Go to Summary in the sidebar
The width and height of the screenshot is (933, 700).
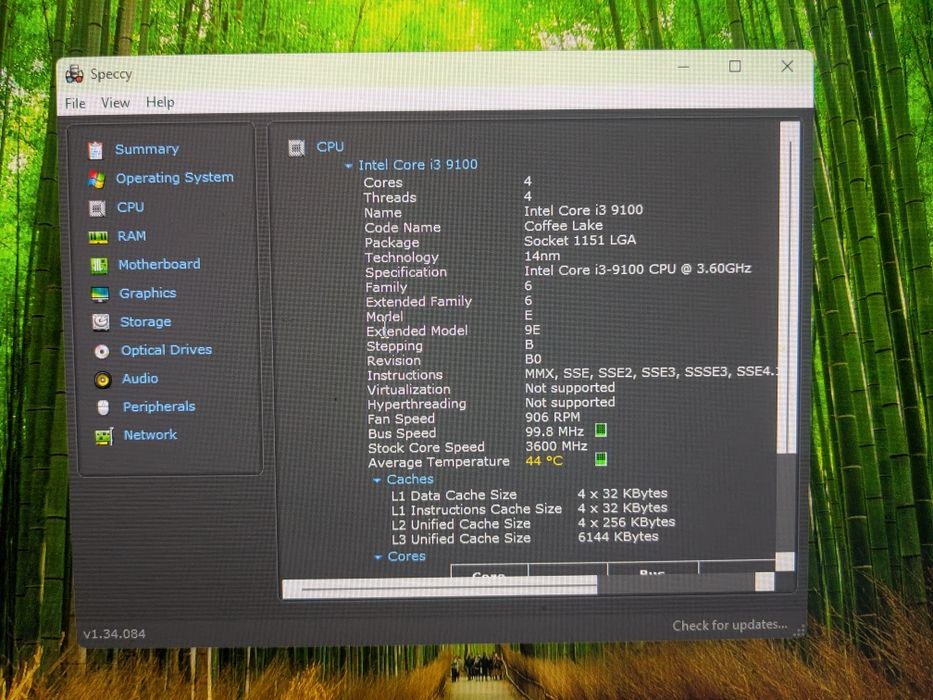click(x=147, y=149)
